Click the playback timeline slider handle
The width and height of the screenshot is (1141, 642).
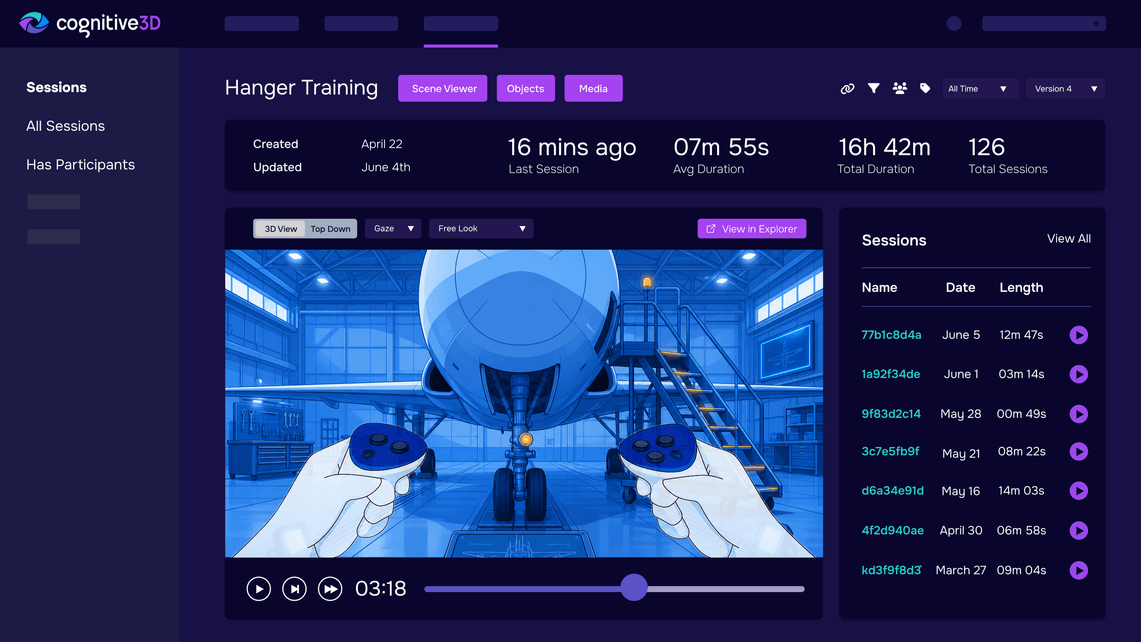tap(634, 587)
